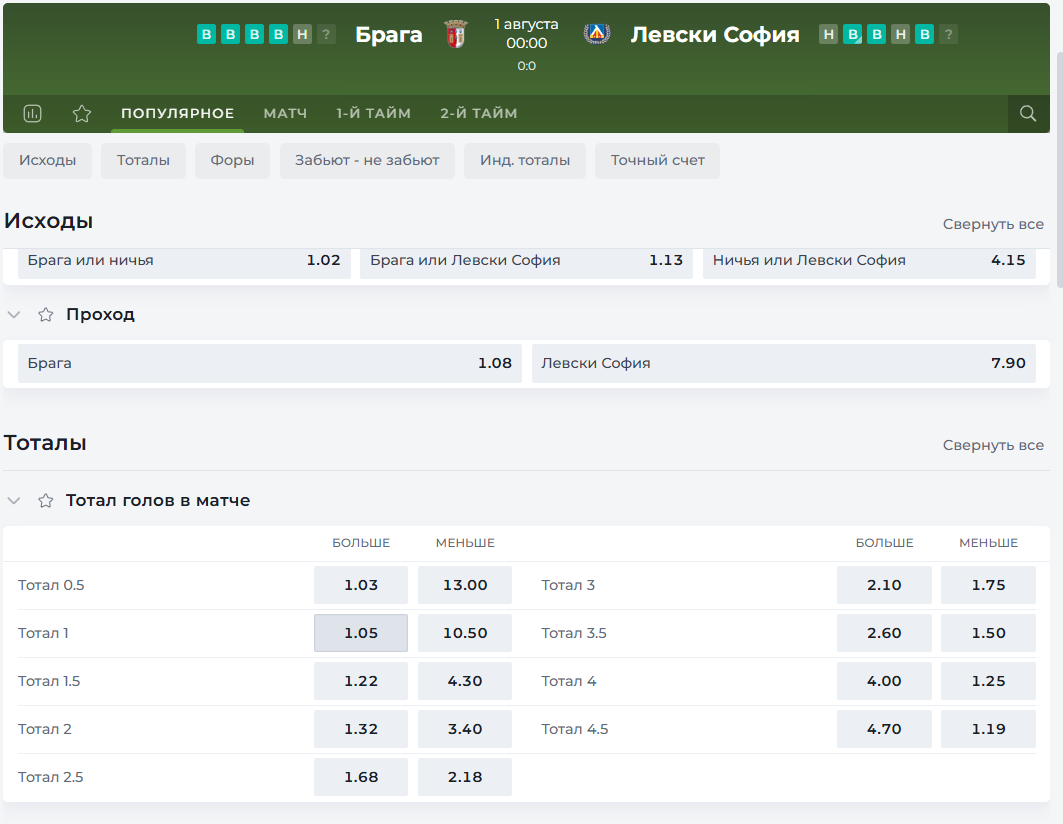The image size is (1063, 824).
Task: Open the match statistics chart icon
Action: pos(33,113)
